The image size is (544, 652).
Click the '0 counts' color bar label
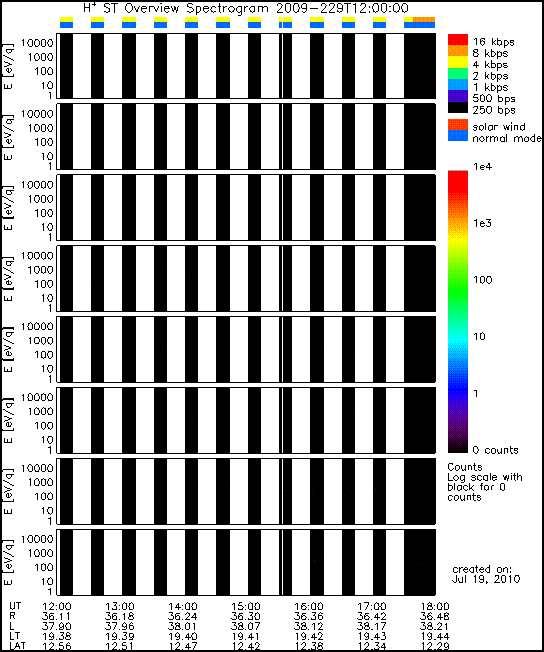pos(495,450)
